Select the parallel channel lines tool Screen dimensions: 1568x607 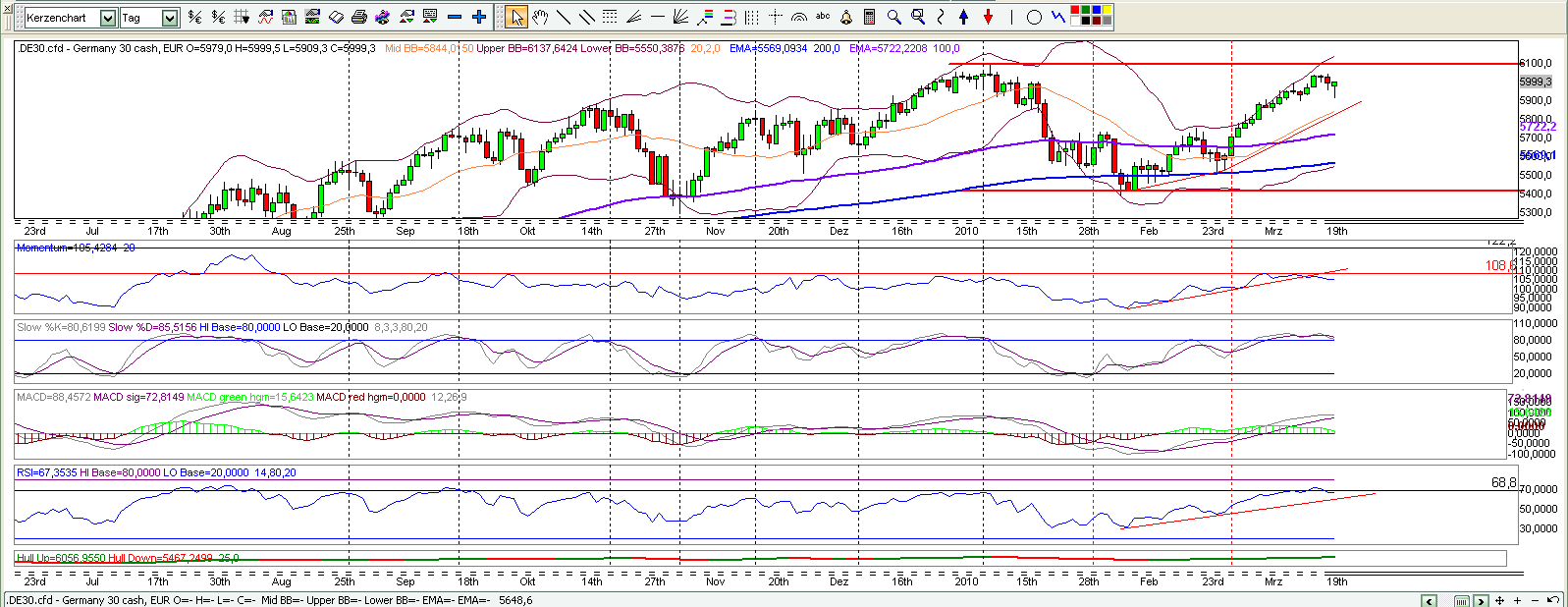[x=586, y=17]
